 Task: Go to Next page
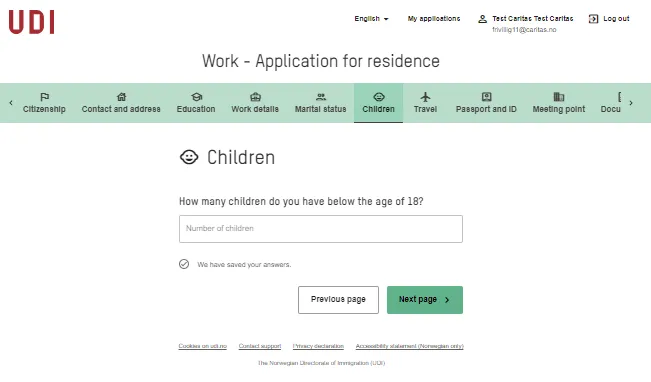(425, 300)
